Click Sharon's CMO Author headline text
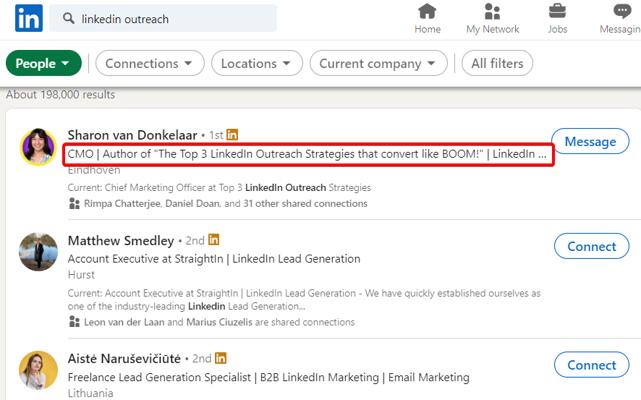 tap(307, 154)
